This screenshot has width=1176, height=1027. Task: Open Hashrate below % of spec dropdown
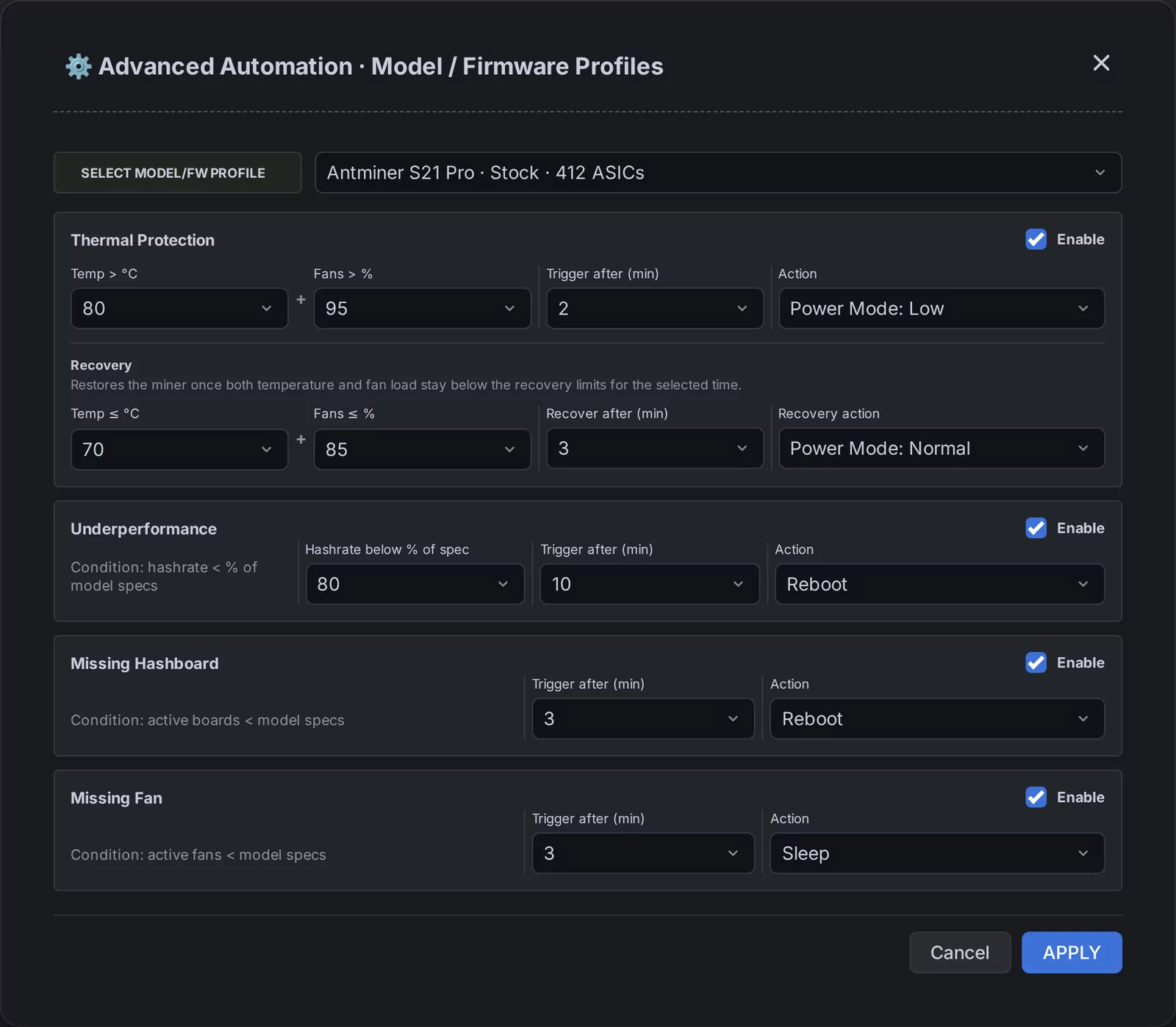point(415,584)
